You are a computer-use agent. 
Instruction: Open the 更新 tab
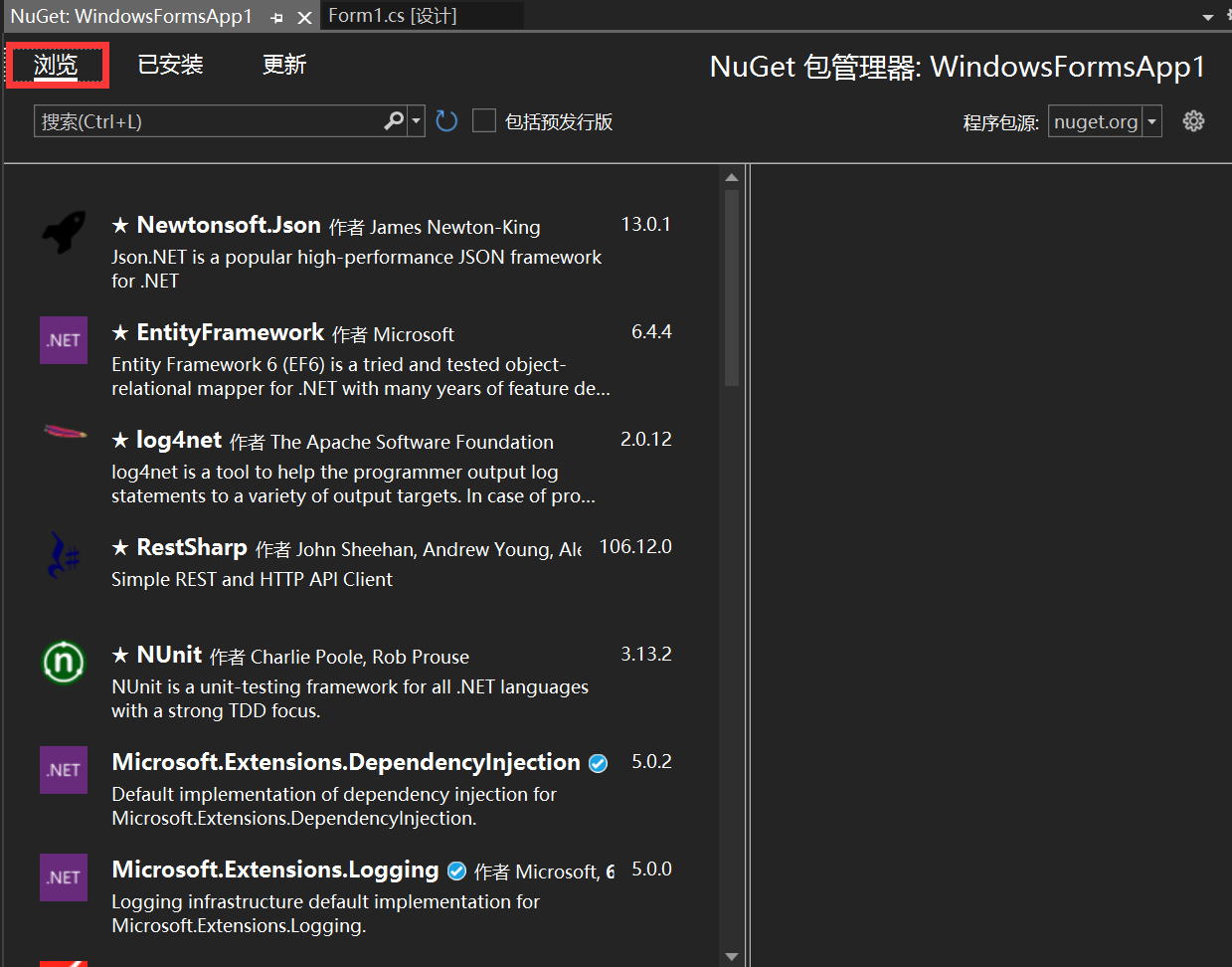point(283,64)
